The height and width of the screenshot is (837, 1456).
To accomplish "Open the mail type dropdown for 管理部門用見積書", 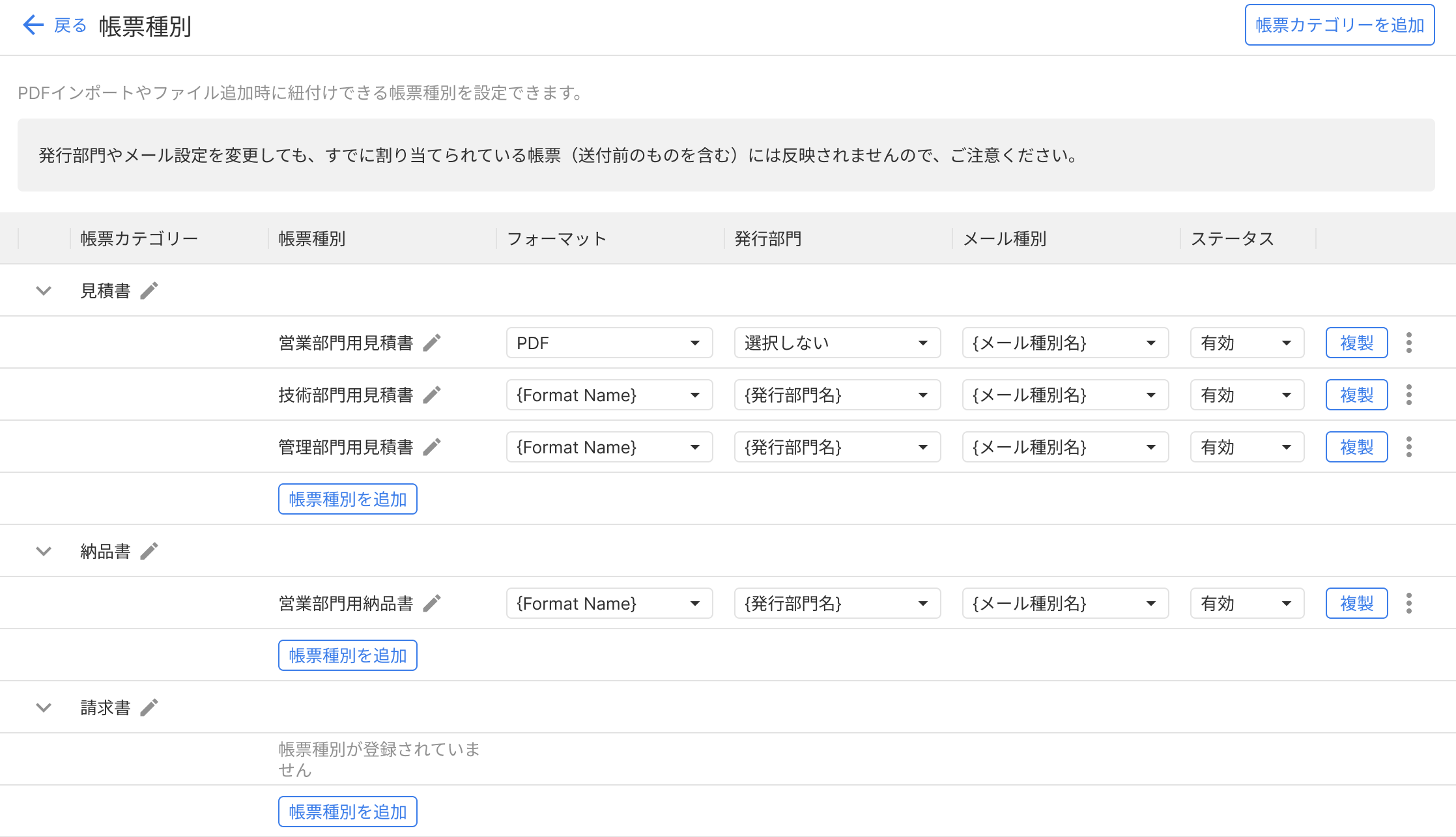I will pos(1065,447).
